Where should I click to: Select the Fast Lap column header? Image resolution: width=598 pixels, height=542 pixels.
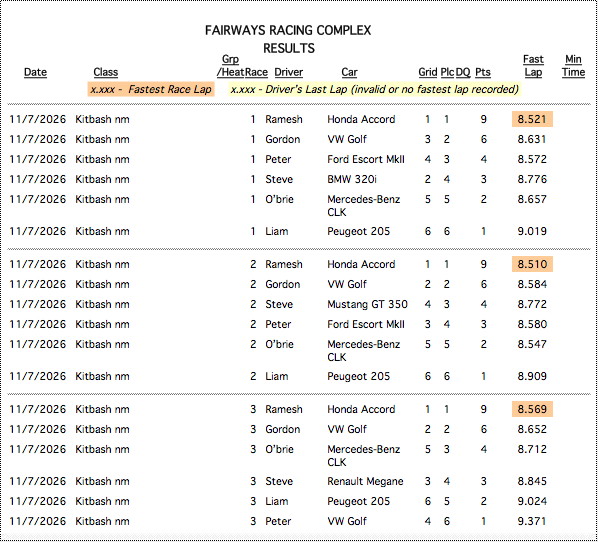[x=533, y=66]
